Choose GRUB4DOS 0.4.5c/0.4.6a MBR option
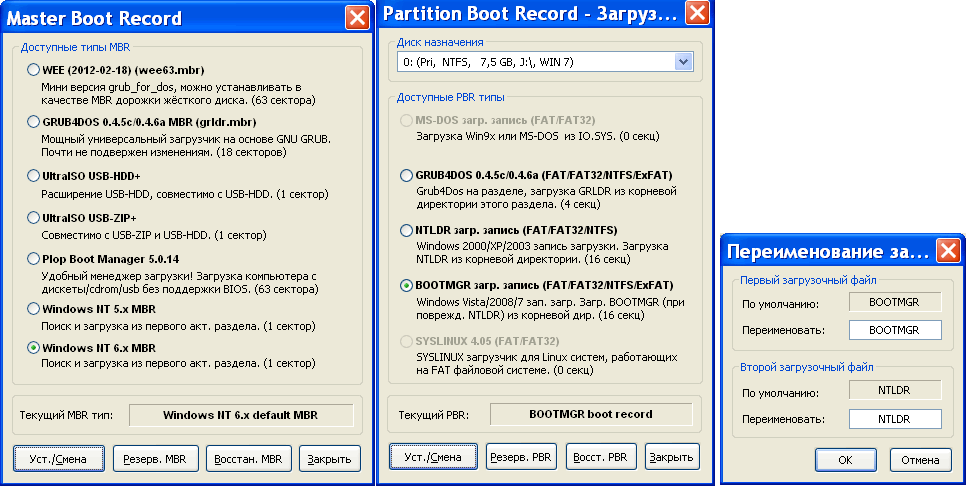 (34, 121)
